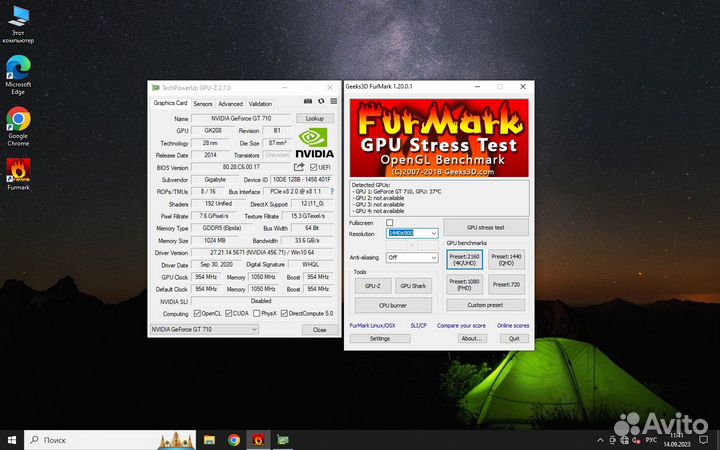720x450 pixels.
Task: Open Этот компьютер desktop icon
Action: 18,23
